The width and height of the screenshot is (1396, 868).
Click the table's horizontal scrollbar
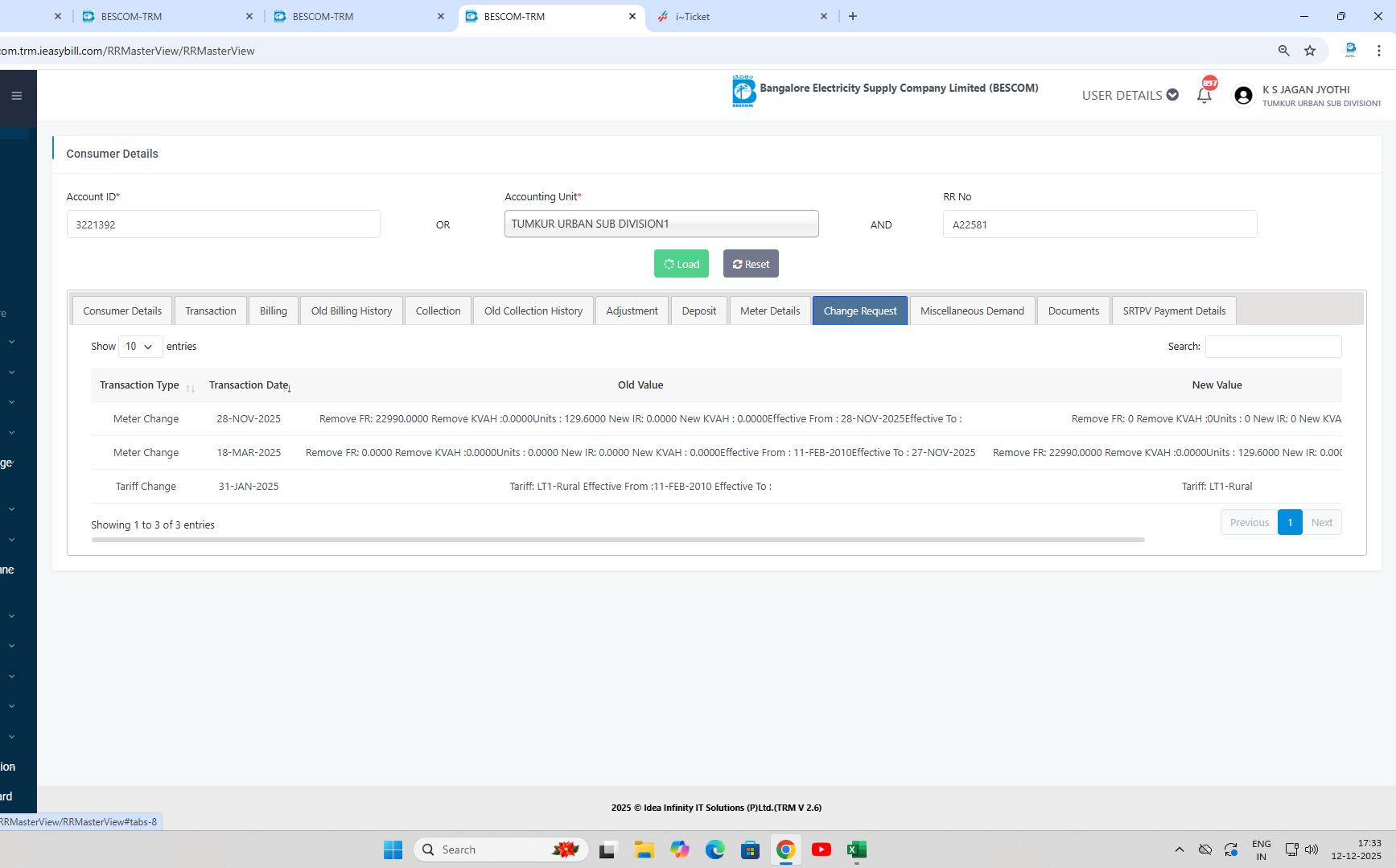(618, 540)
